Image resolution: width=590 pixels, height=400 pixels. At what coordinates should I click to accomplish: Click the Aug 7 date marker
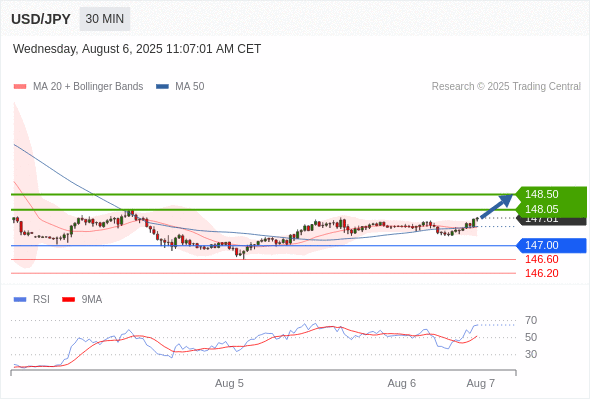pyautogui.click(x=481, y=383)
